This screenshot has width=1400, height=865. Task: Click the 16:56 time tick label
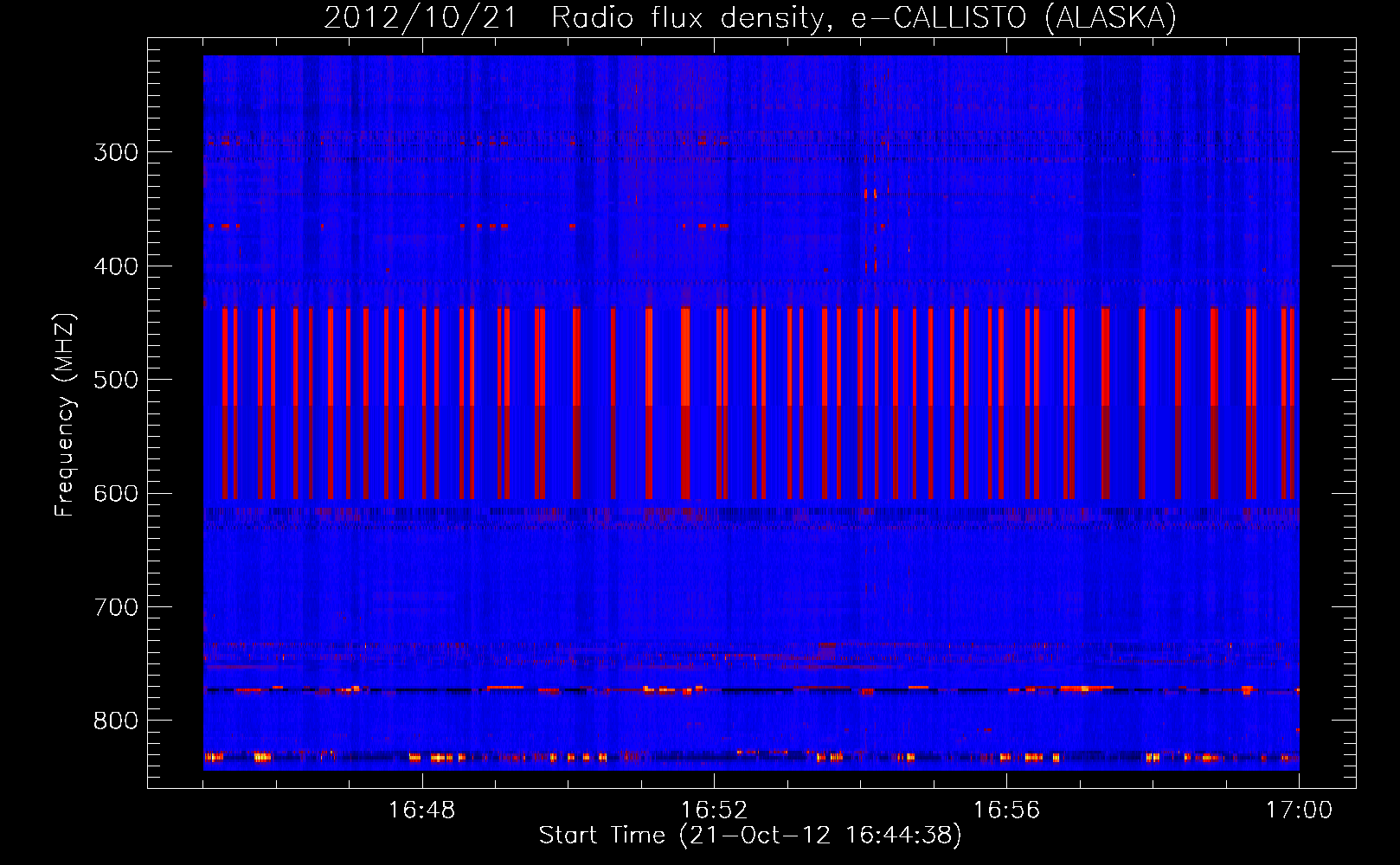pos(1006,811)
